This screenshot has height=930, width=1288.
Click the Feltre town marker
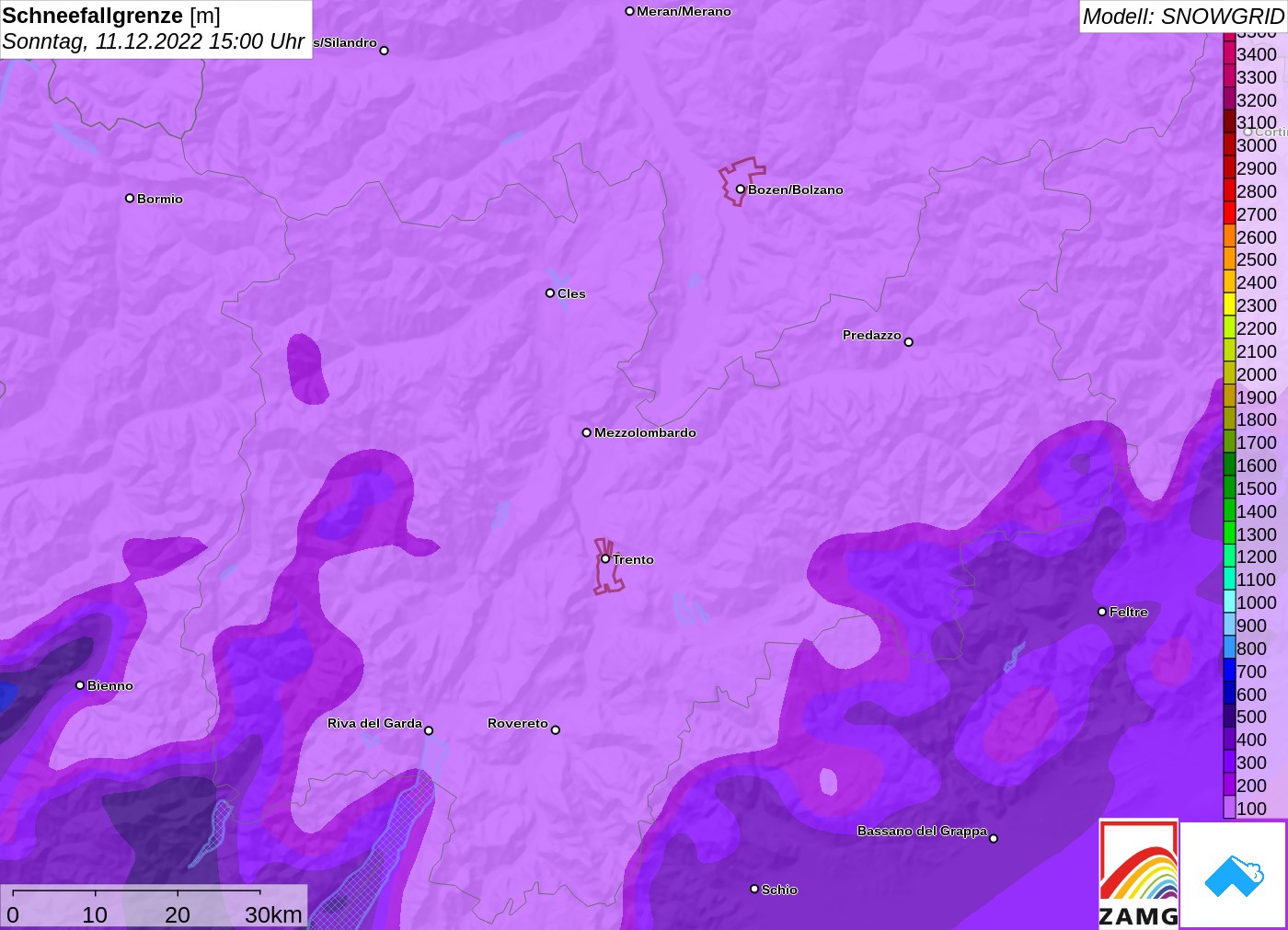click(x=1102, y=612)
